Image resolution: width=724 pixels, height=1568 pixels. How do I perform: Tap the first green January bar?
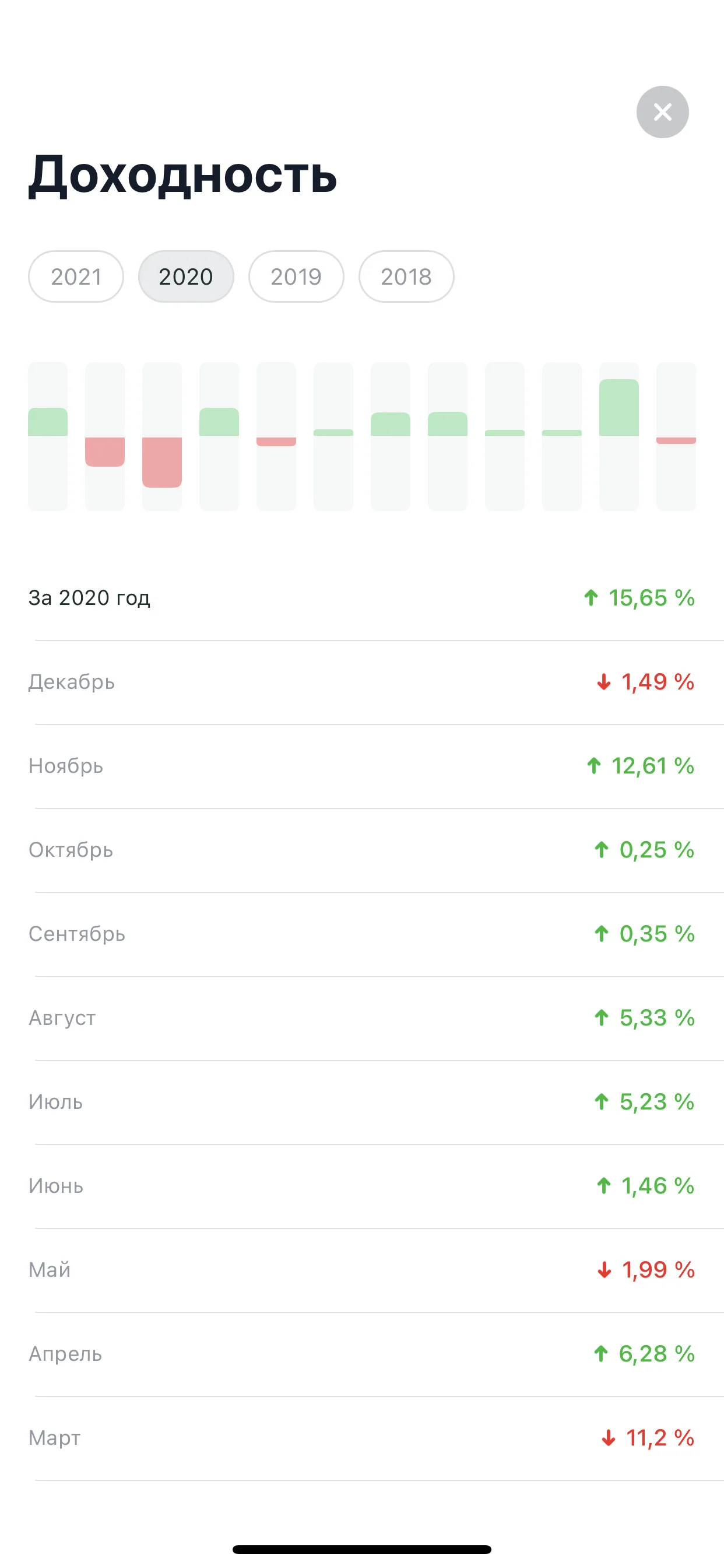tap(48, 422)
